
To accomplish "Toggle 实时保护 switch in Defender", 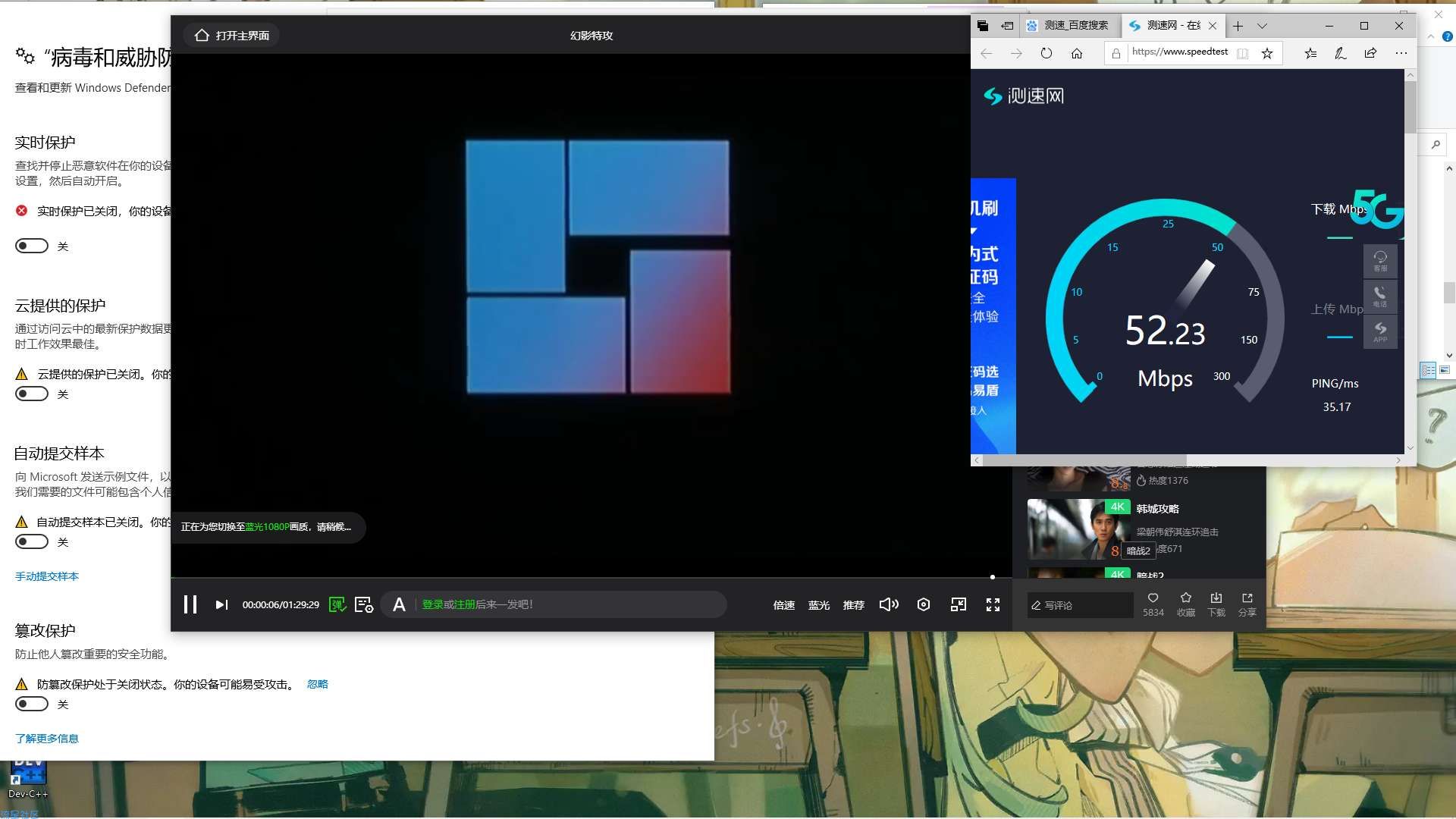I will coord(32,246).
